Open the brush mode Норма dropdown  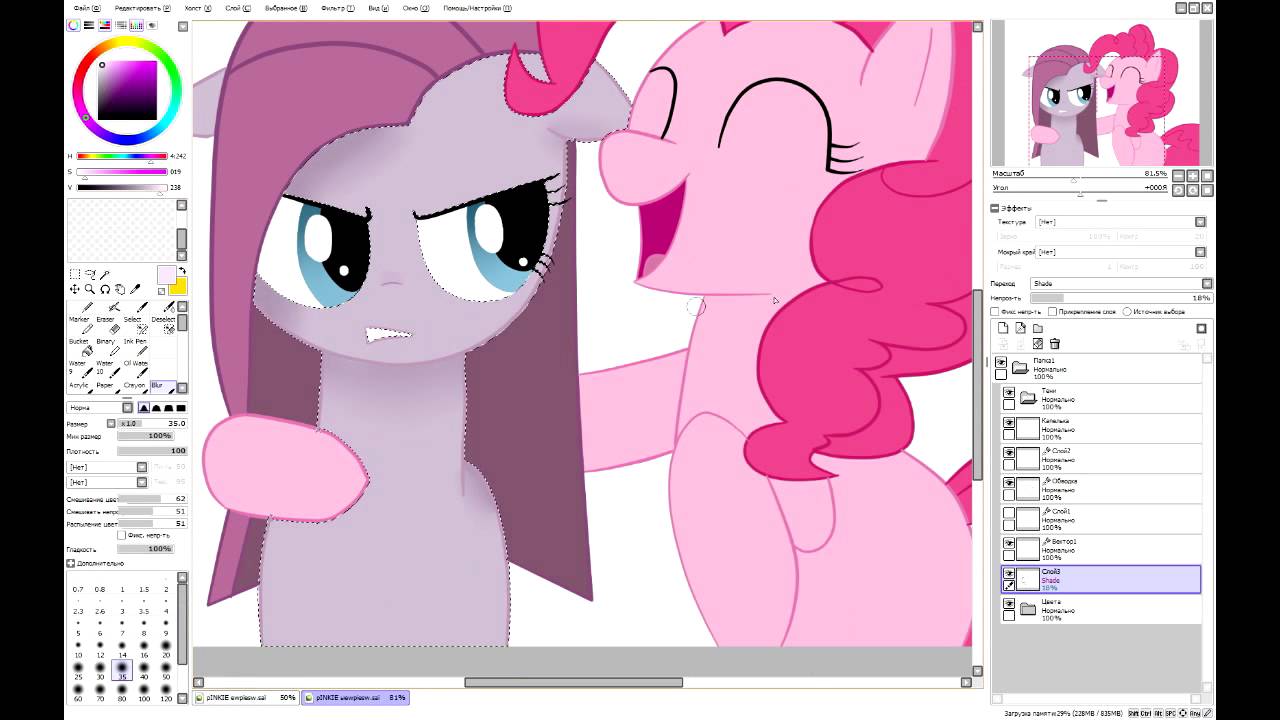point(100,408)
